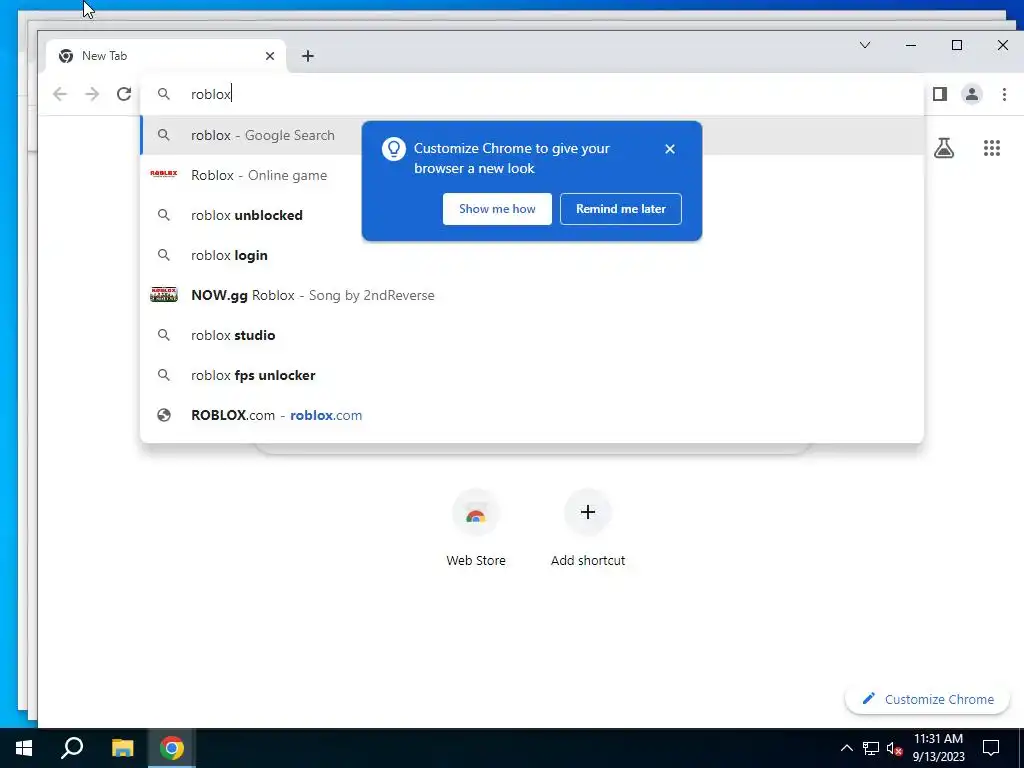Open Chrome's three-dot menu

(x=1004, y=94)
